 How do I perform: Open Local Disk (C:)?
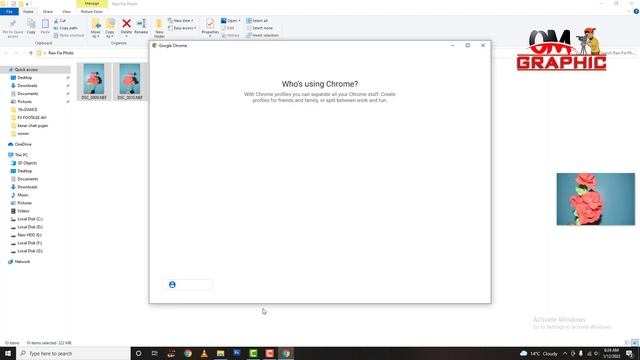pyautogui.click(x=30, y=219)
